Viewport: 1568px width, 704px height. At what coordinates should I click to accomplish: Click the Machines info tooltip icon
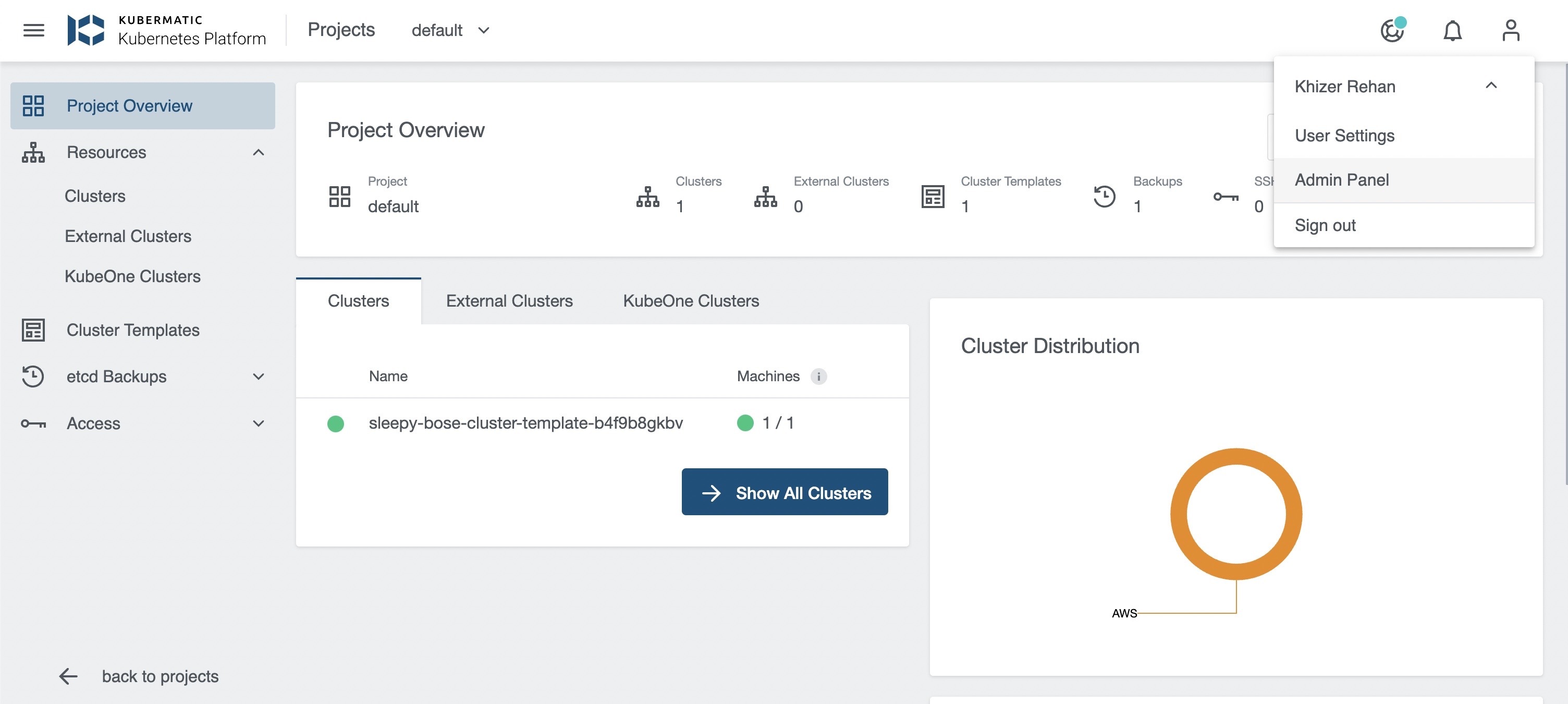(x=820, y=377)
